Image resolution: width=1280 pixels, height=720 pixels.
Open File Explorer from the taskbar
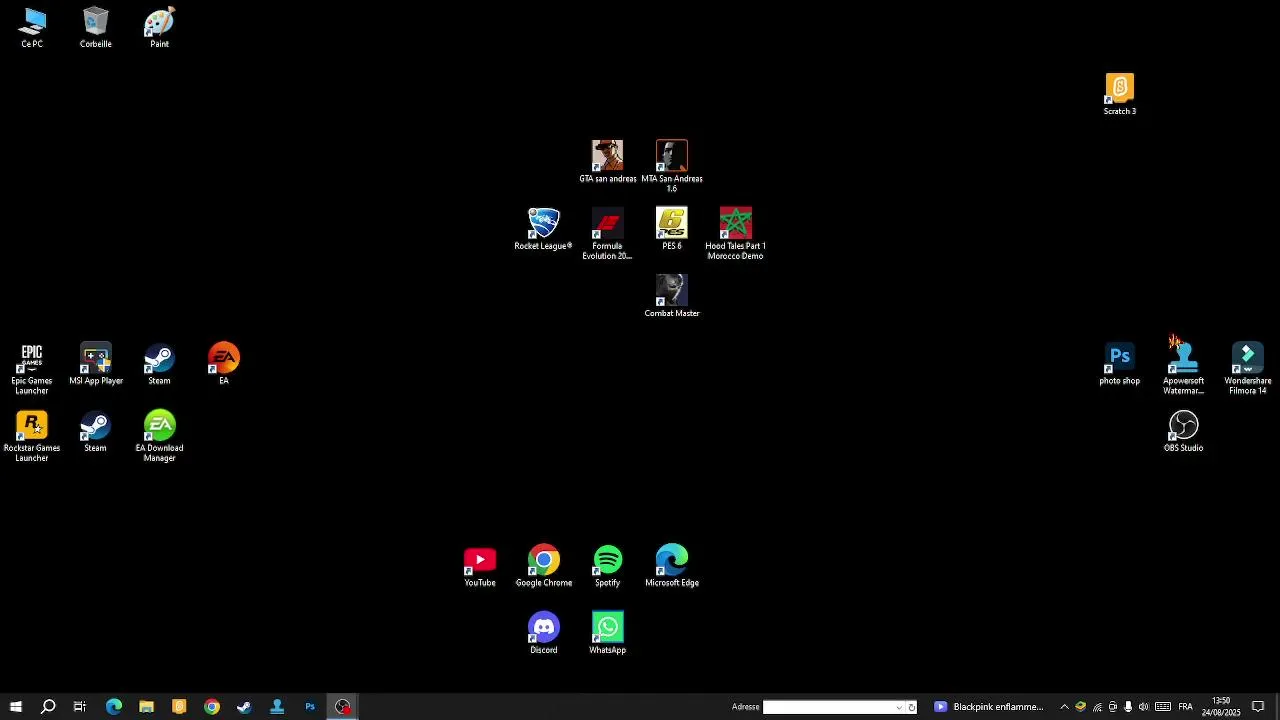pyautogui.click(x=146, y=707)
